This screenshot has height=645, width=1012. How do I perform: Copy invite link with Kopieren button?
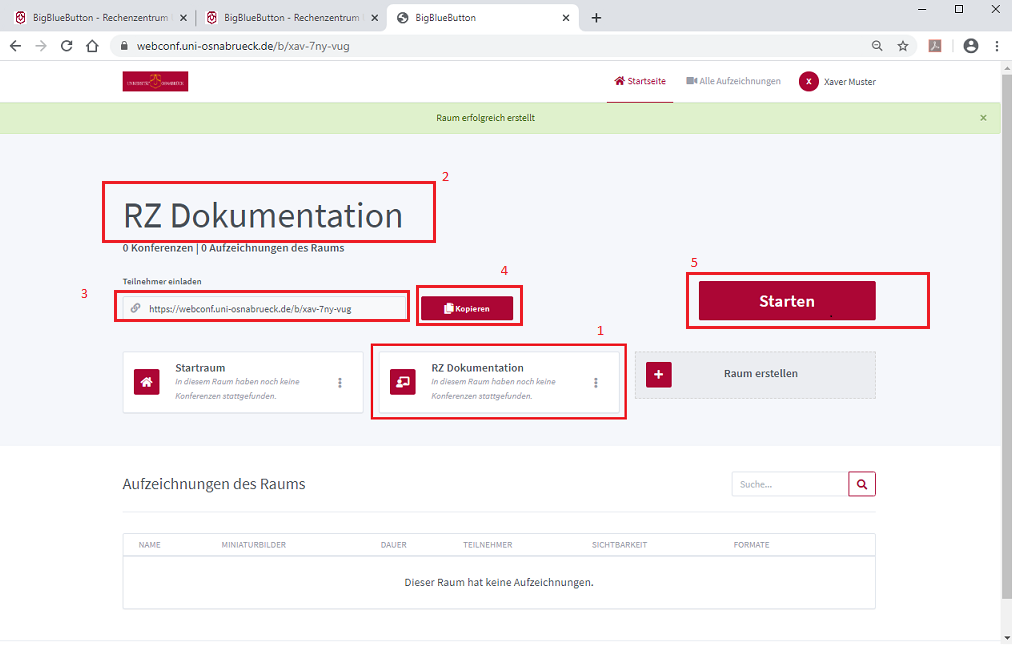coord(467,309)
